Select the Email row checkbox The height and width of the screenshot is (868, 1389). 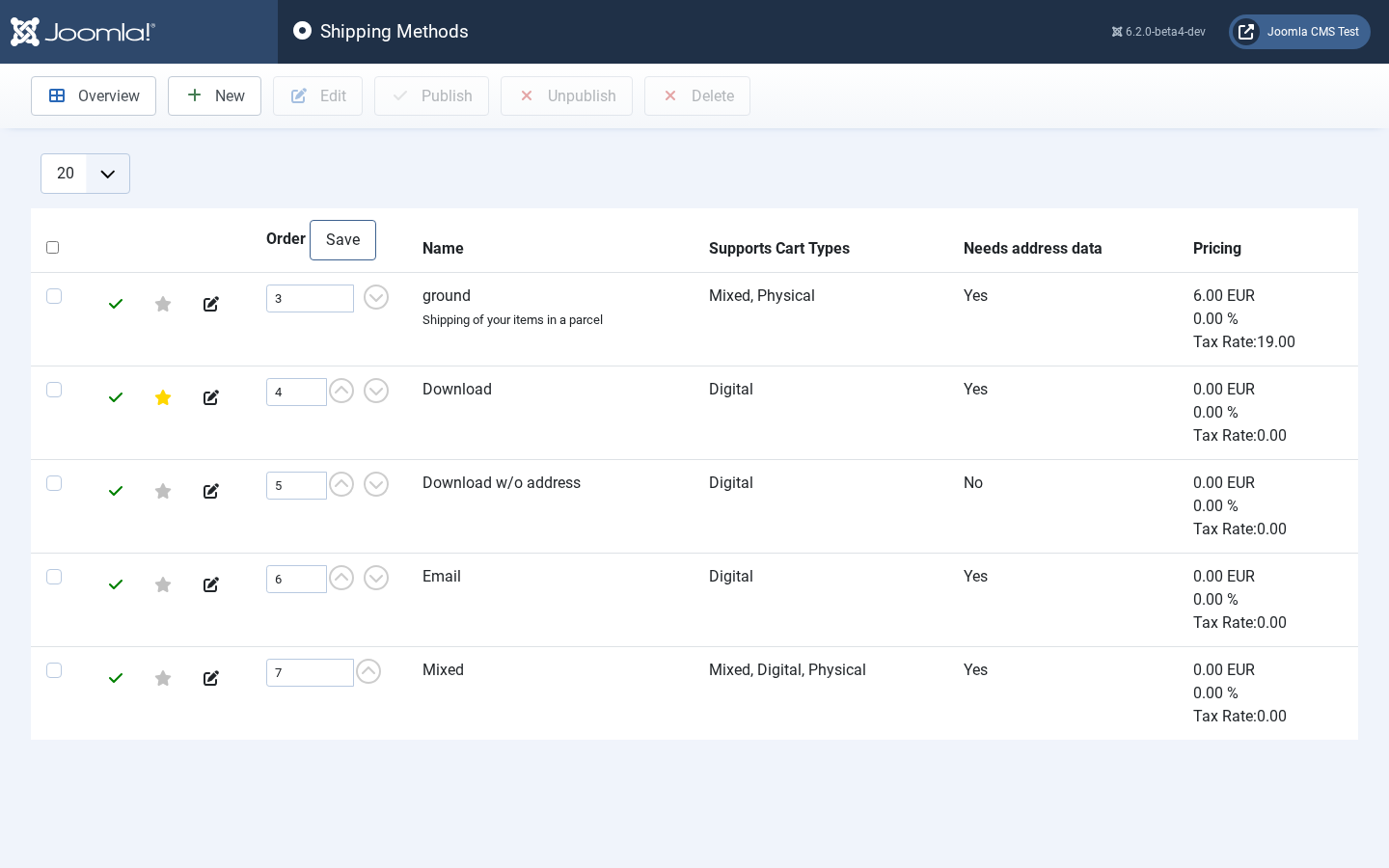pyautogui.click(x=54, y=577)
